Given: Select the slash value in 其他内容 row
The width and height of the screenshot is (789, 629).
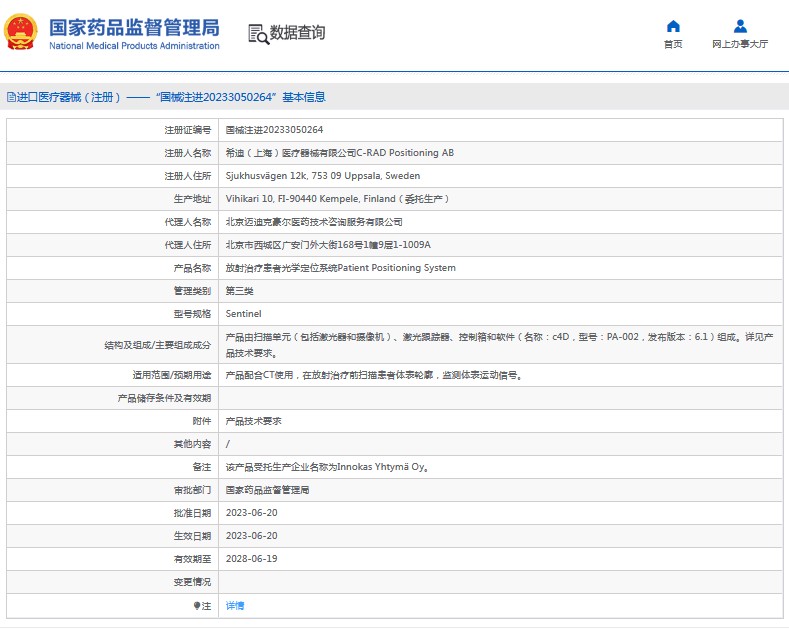Looking at the screenshot, I should tap(227, 444).
